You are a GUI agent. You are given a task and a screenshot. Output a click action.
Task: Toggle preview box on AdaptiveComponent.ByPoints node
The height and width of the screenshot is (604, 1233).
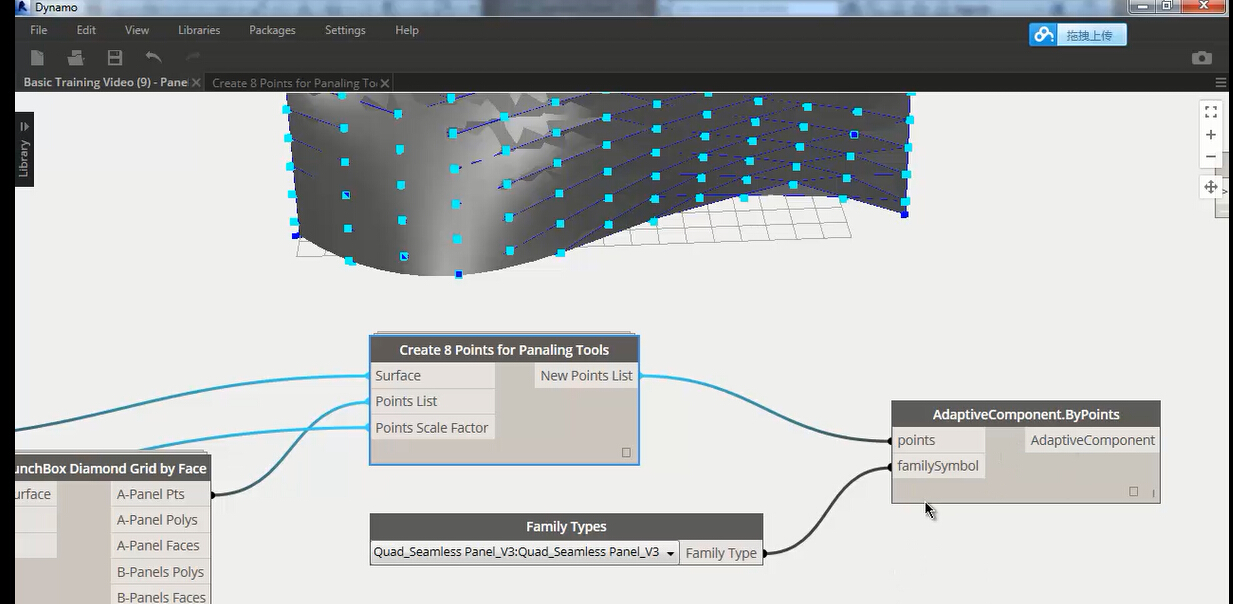coord(1133,492)
